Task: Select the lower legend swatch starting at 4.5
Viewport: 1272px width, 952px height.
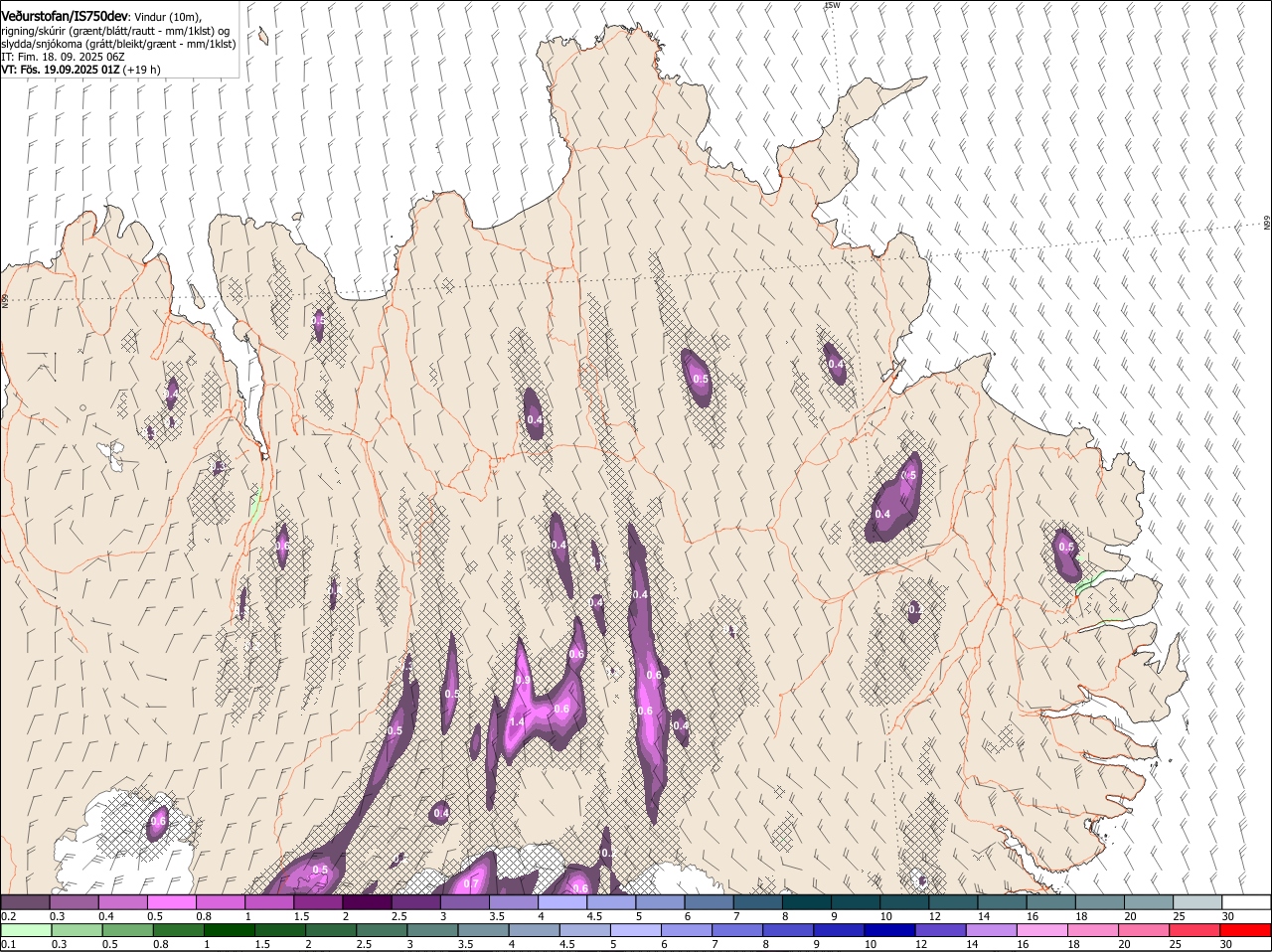Action: tap(584, 930)
